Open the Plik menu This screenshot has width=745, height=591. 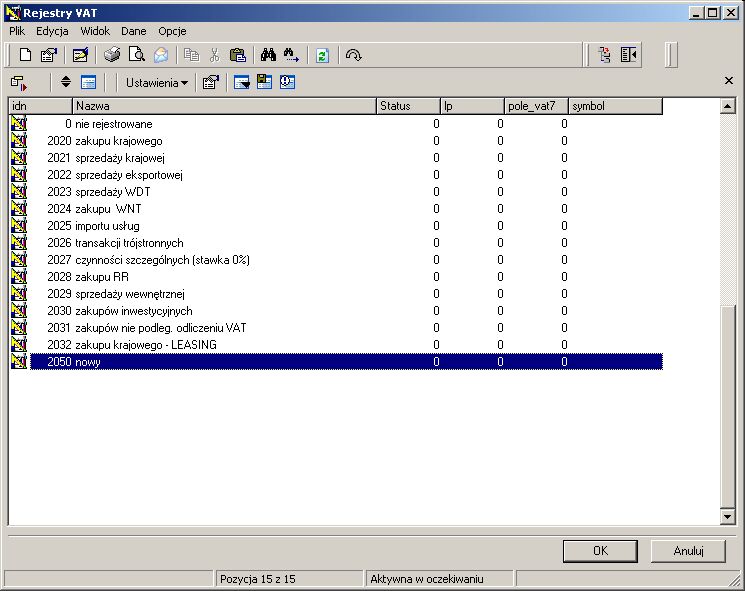click(17, 31)
